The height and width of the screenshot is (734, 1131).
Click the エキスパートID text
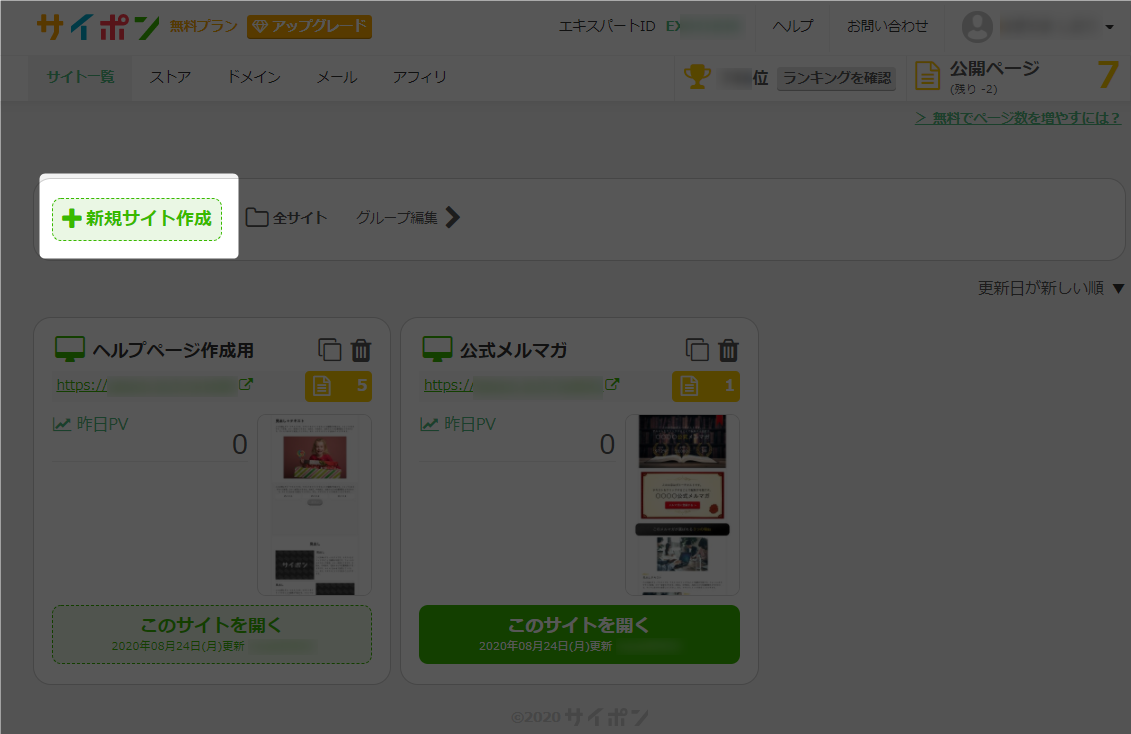607,26
